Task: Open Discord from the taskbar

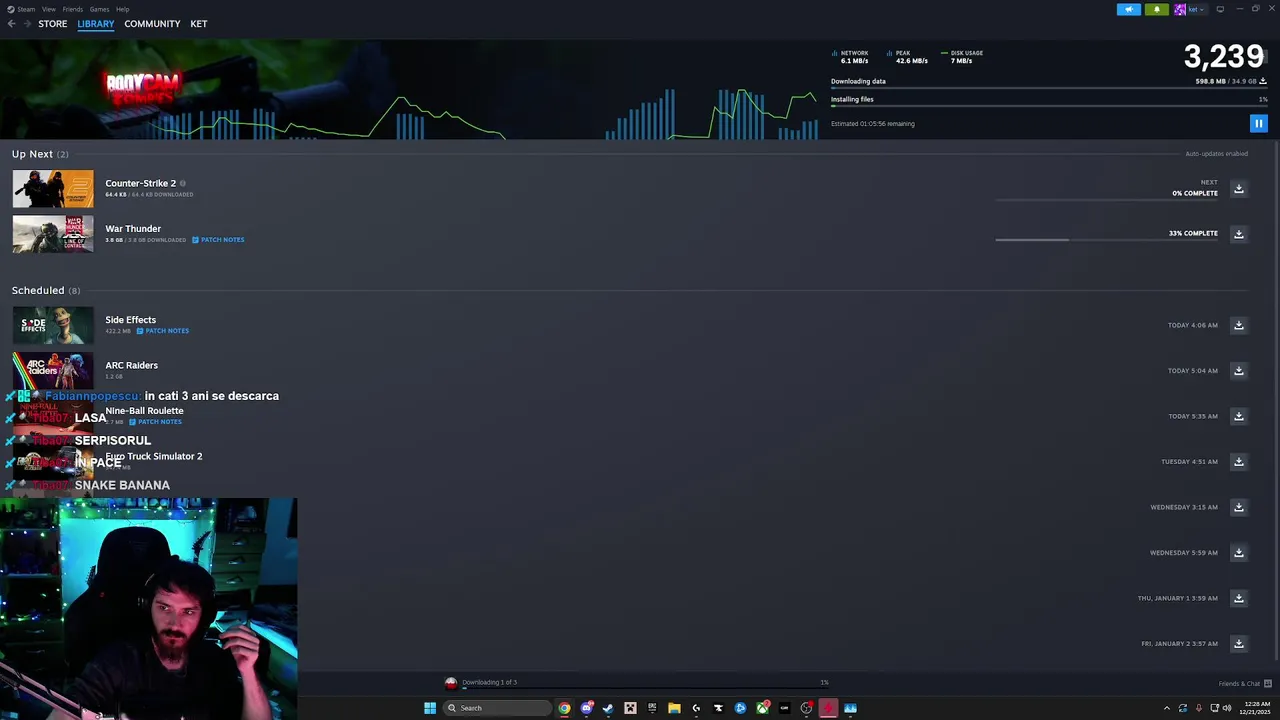Action: click(x=586, y=708)
